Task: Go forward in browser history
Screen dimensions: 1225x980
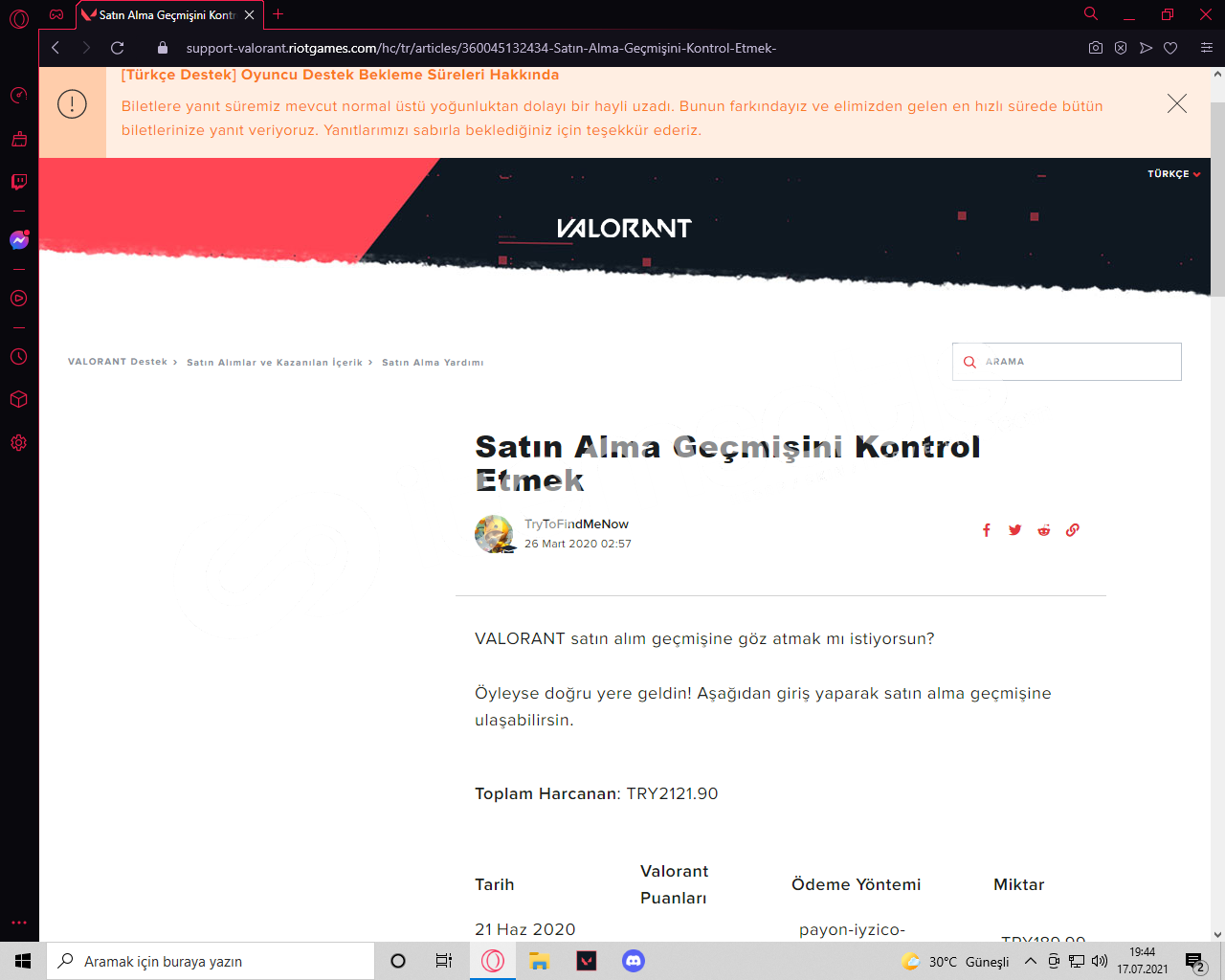Action: click(x=86, y=48)
